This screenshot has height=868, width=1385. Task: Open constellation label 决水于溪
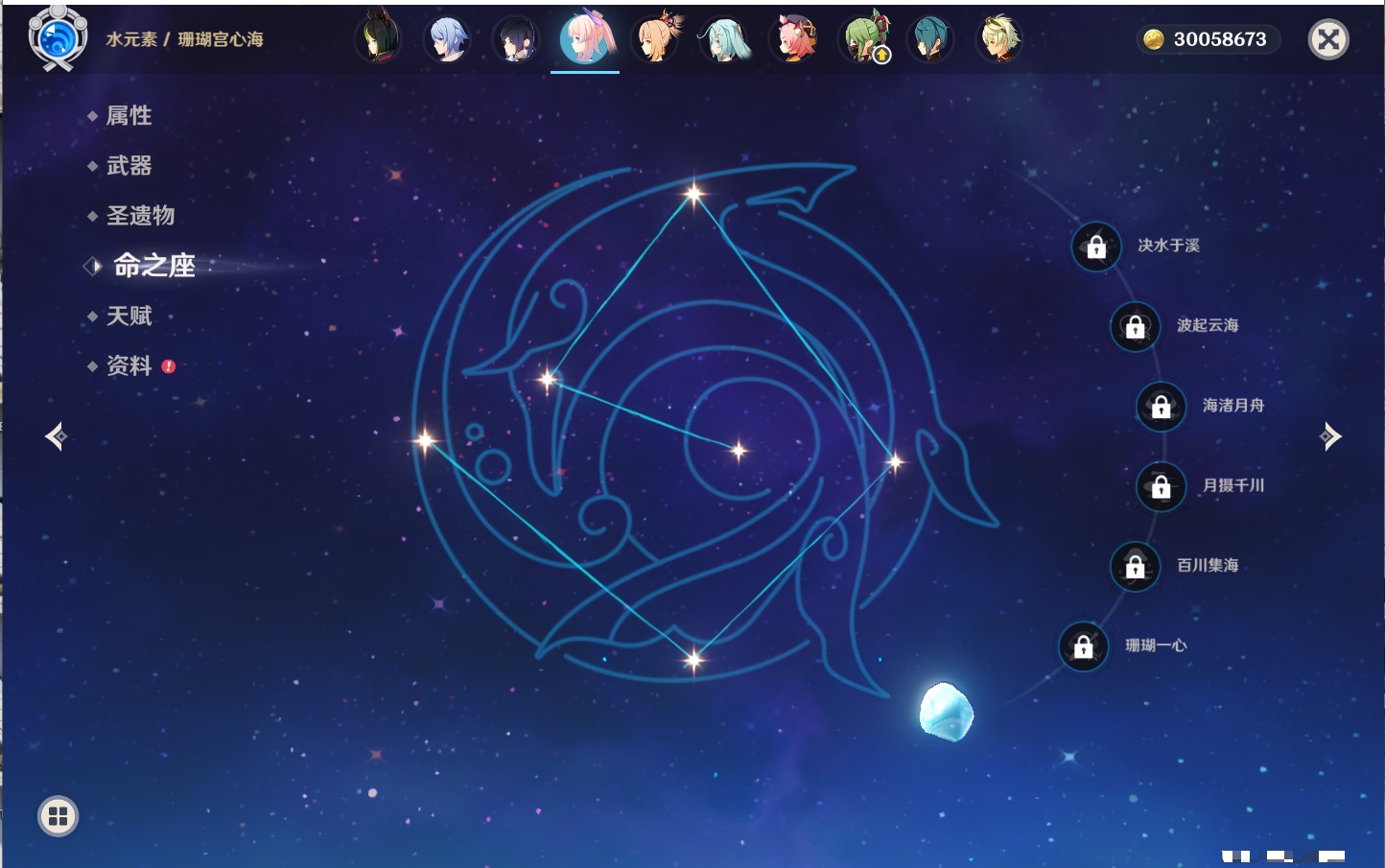(x=1168, y=246)
